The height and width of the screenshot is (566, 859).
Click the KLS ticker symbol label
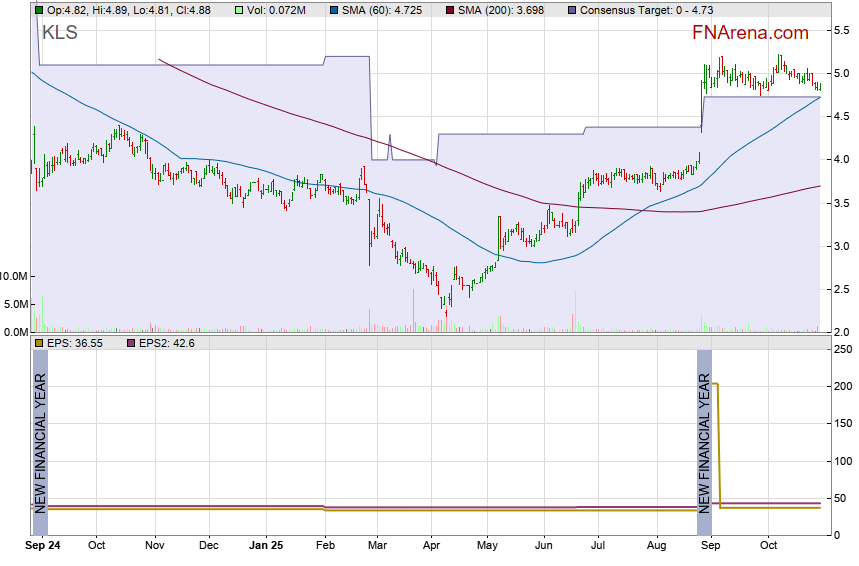[60, 33]
